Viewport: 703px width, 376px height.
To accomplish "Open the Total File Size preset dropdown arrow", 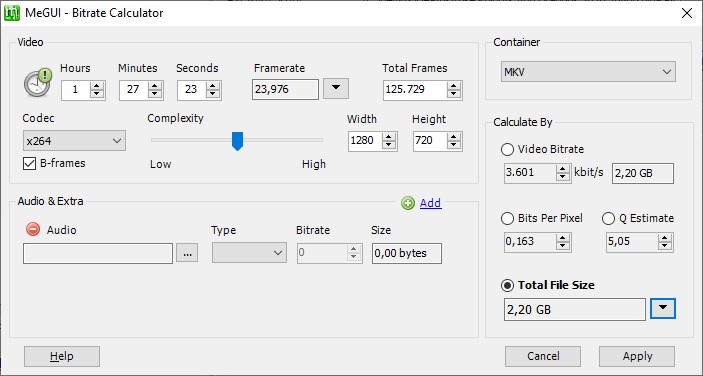I will click(663, 308).
